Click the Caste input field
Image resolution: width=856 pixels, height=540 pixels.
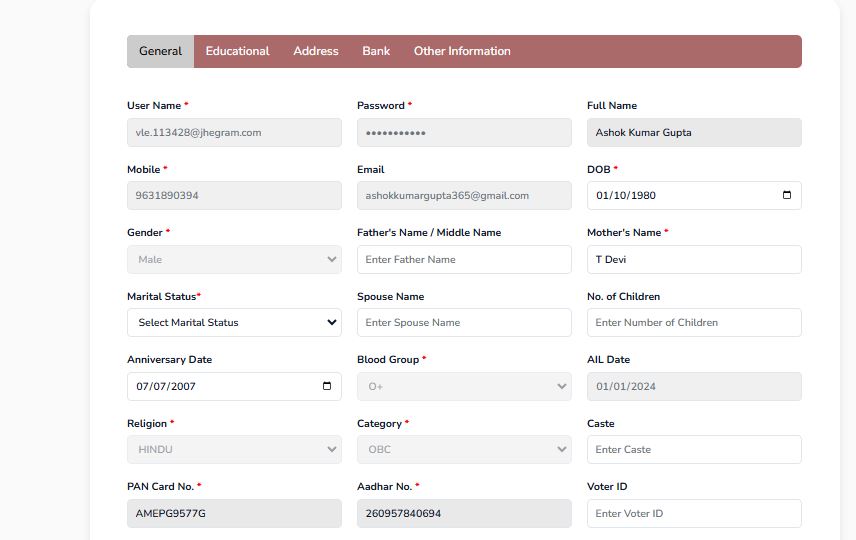pyautogui.click(x=694, y=449)
